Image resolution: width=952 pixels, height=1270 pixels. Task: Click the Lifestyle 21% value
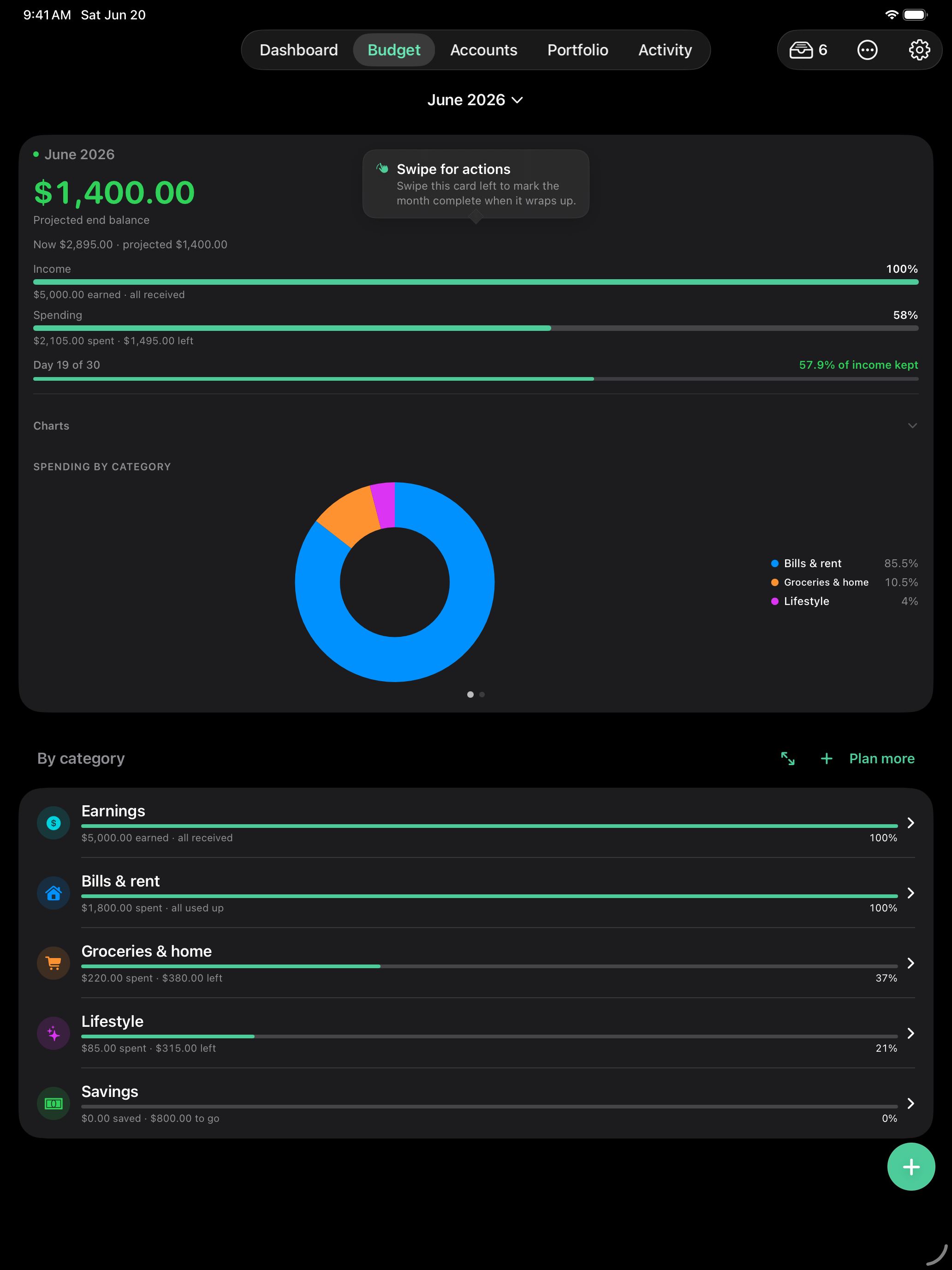(886, 1048)
